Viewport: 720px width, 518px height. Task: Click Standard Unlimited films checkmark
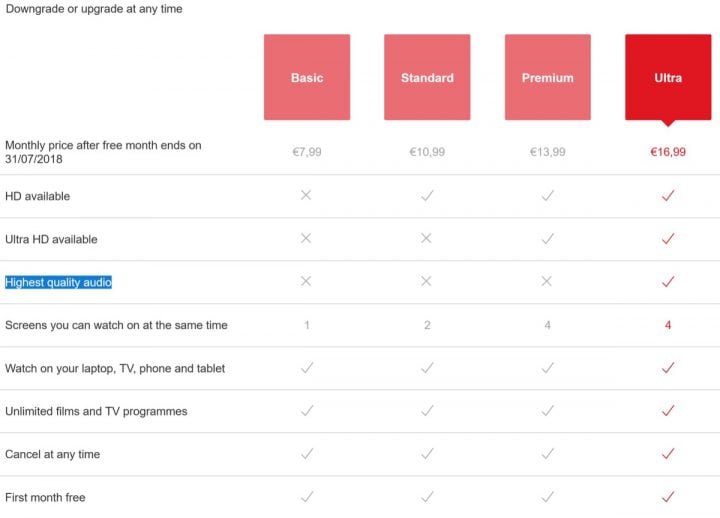coord(427,411)
